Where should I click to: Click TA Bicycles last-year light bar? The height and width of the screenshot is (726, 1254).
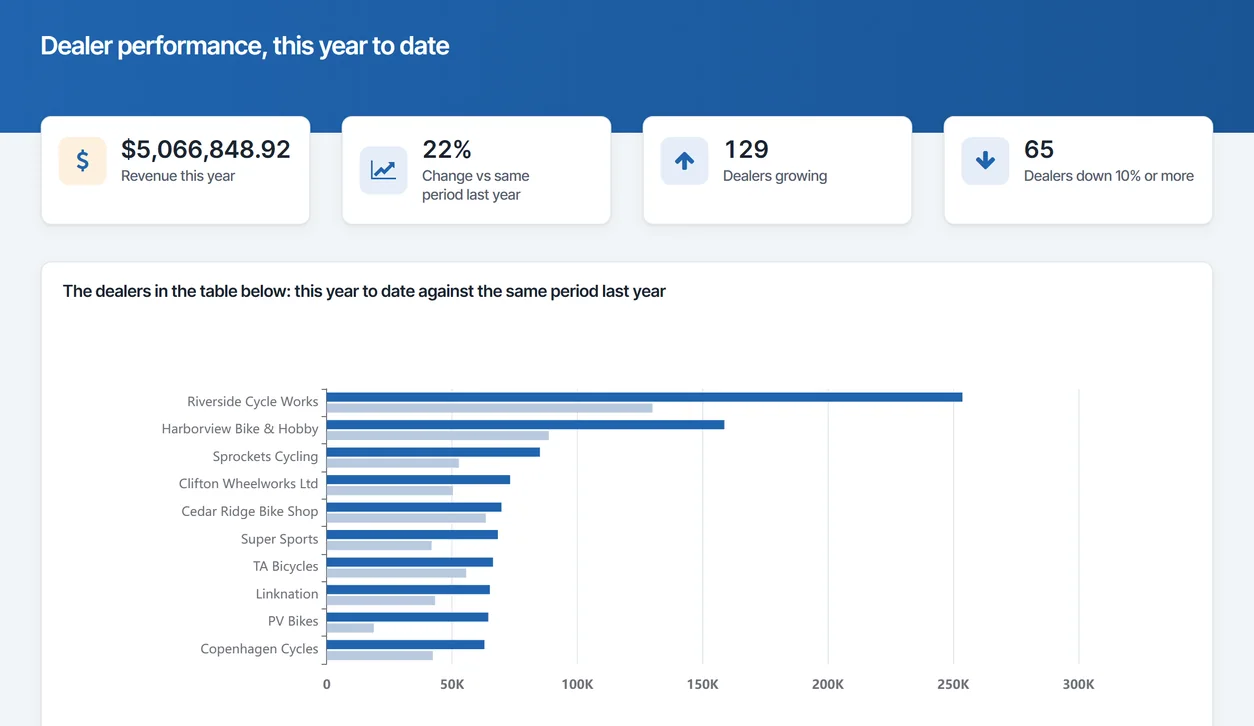397,573
